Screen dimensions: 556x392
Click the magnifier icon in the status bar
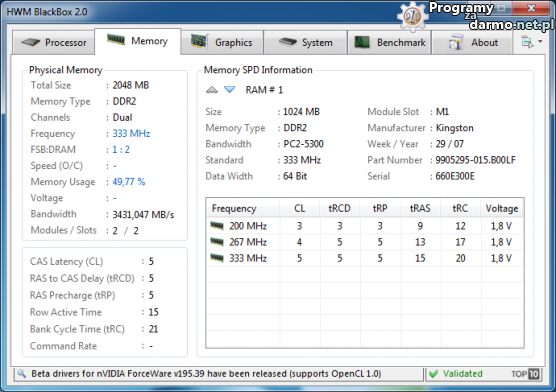[x=22, y=374]
